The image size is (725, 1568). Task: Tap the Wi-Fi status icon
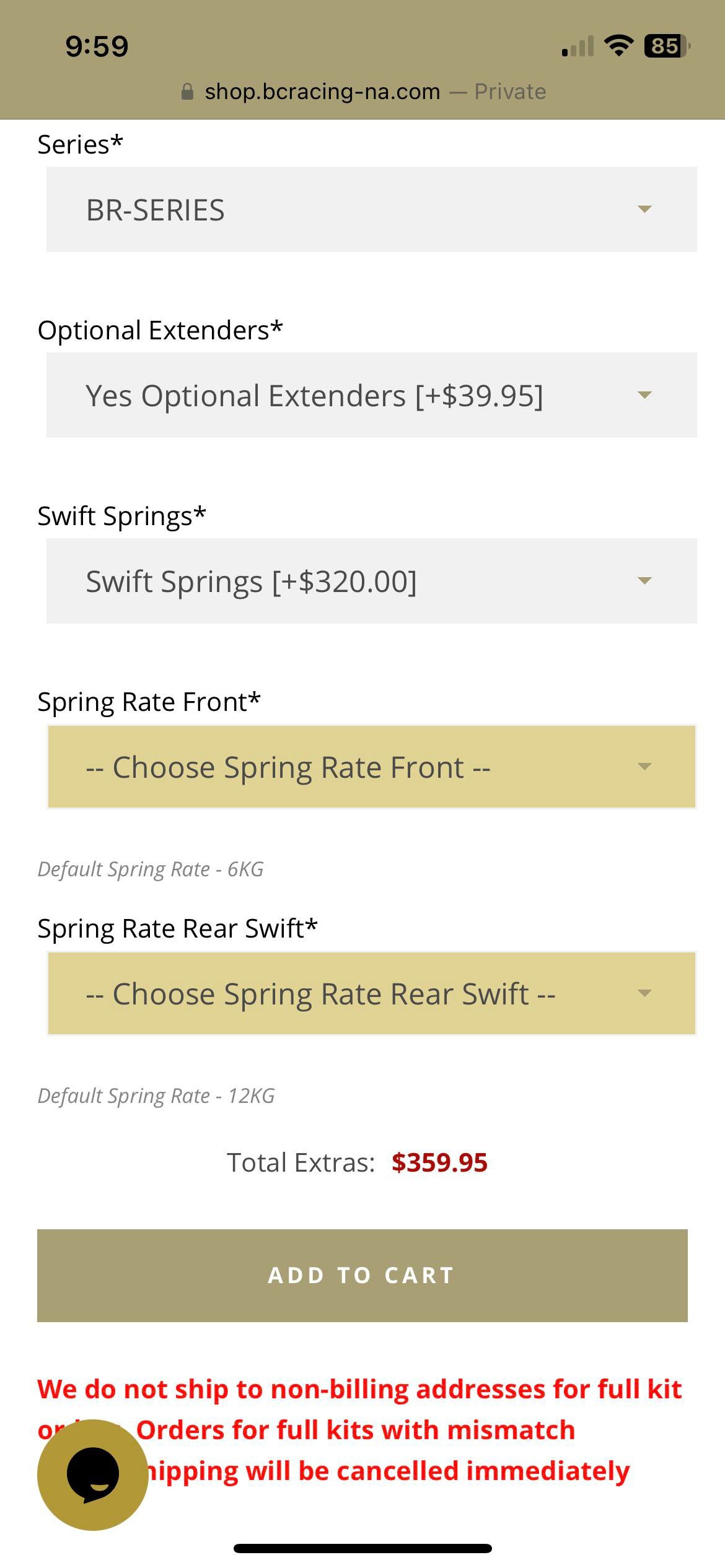pyautogui.click(x=618, y=46)
